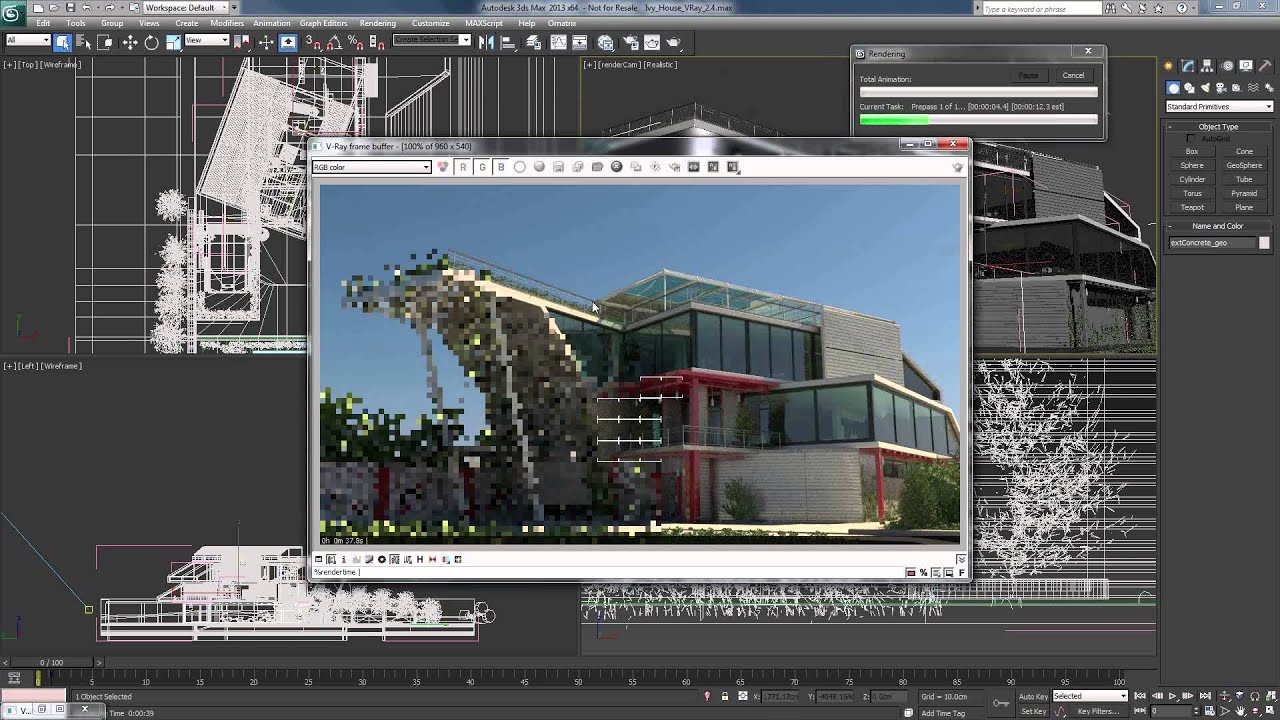This screenshot has height=720, width=1280.
Task: Open the RGB color channel dropdown
Action: [371, 167]
